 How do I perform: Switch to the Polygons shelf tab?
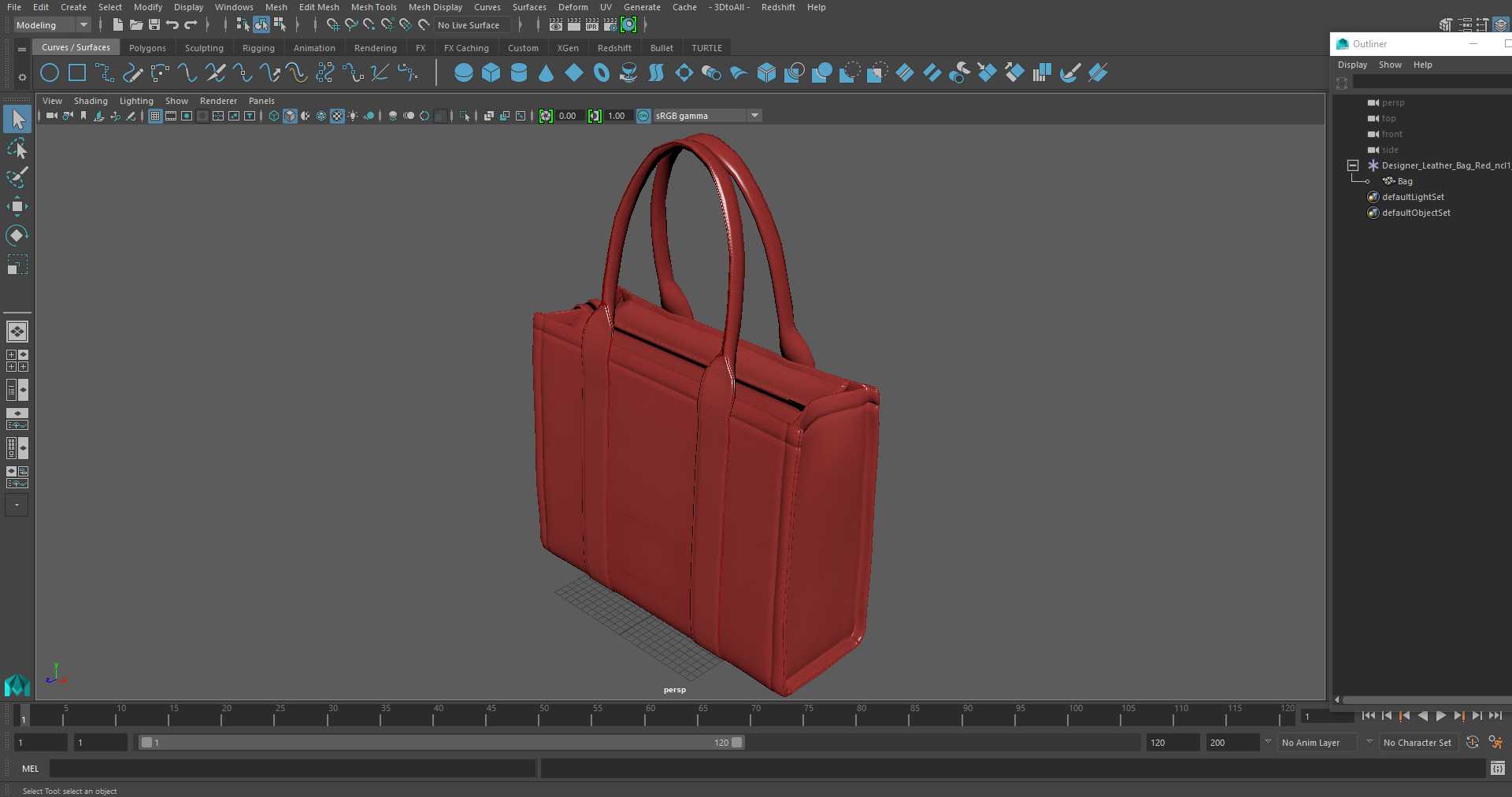148,48
